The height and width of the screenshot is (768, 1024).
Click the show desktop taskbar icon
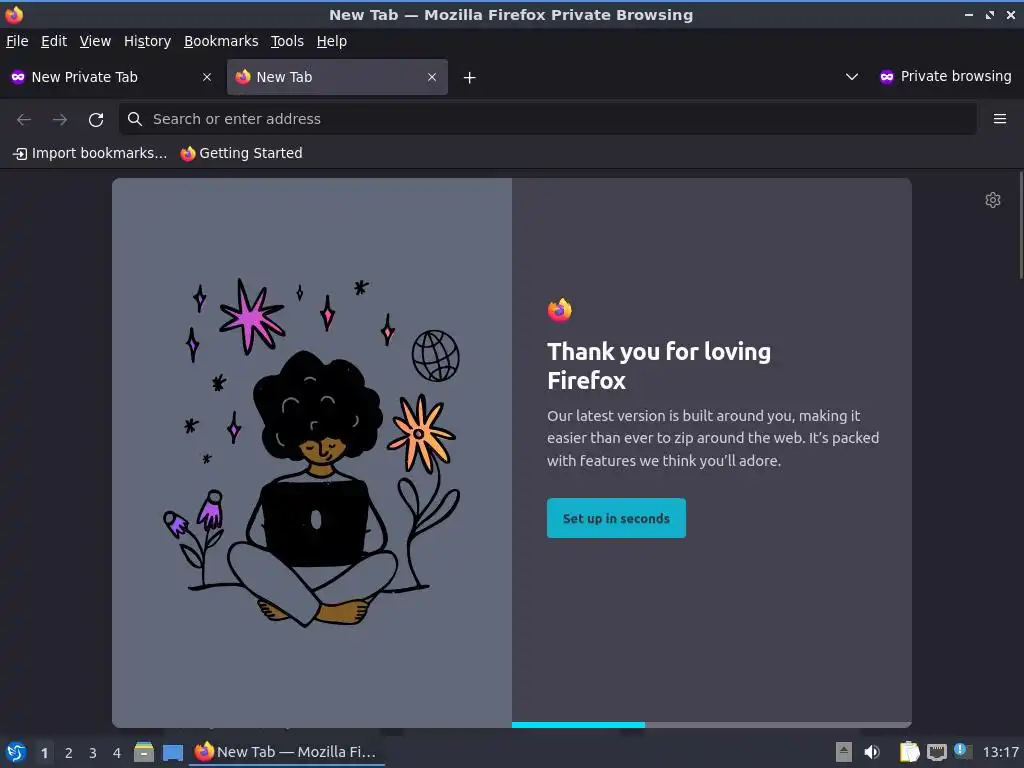[x=172, y=753]
